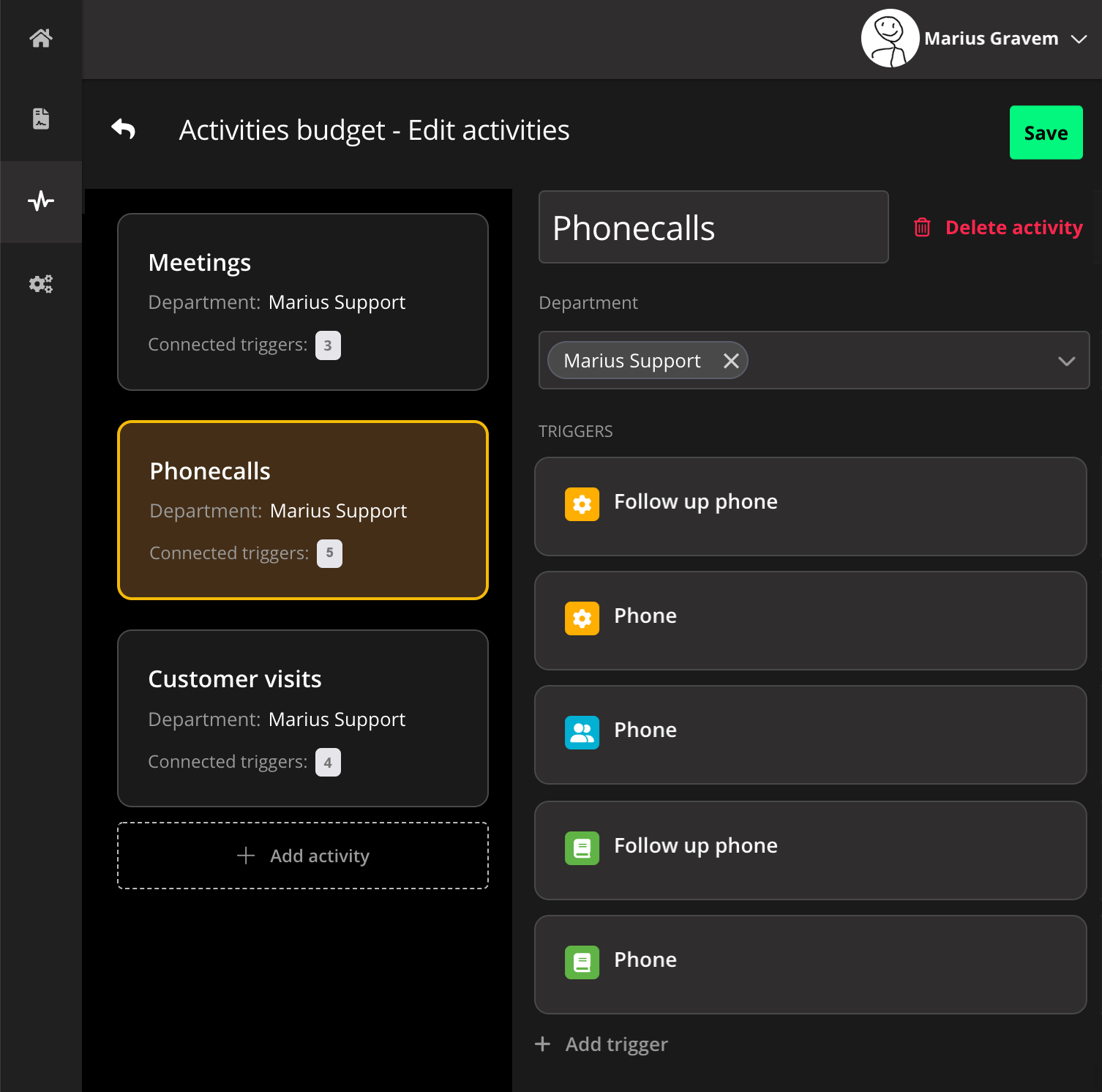Click the back arrow beside page title

pos(124,130)
